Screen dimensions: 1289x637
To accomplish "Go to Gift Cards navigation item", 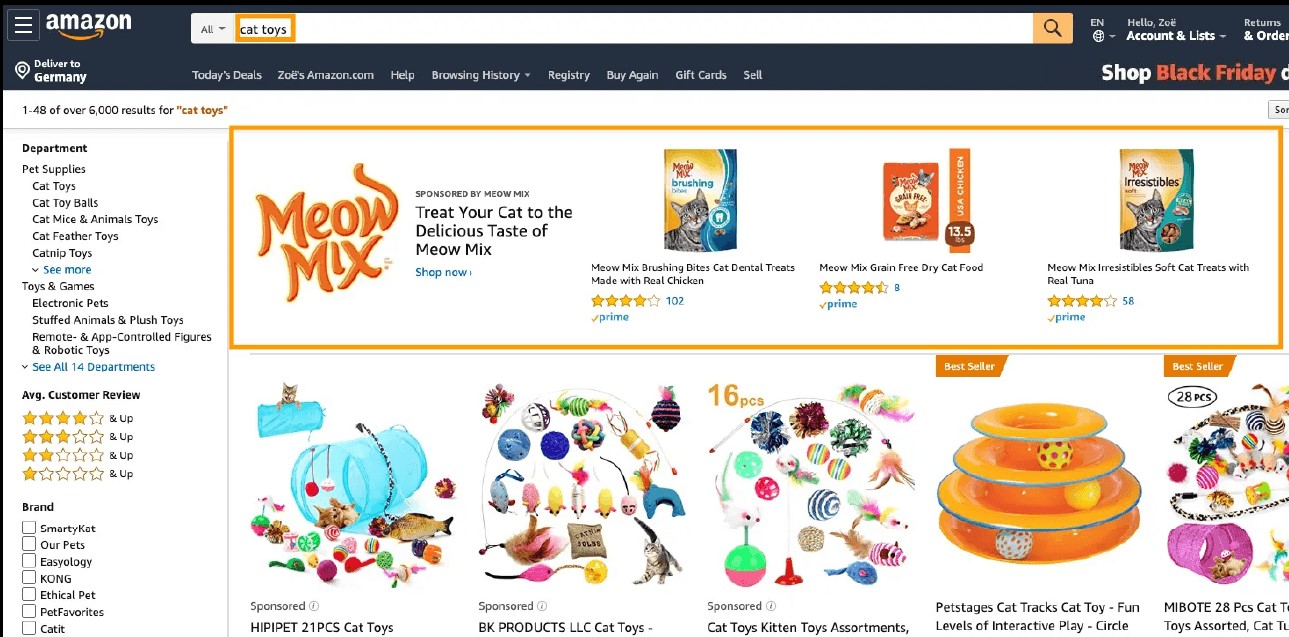I will pyautogui.click(x=701, y=75).
